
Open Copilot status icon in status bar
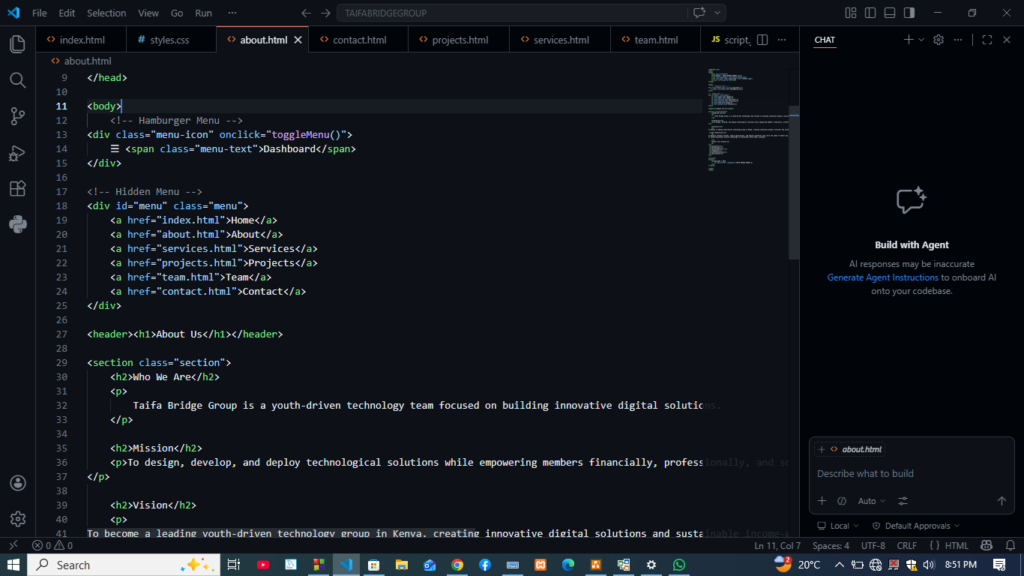click(987, 545)
